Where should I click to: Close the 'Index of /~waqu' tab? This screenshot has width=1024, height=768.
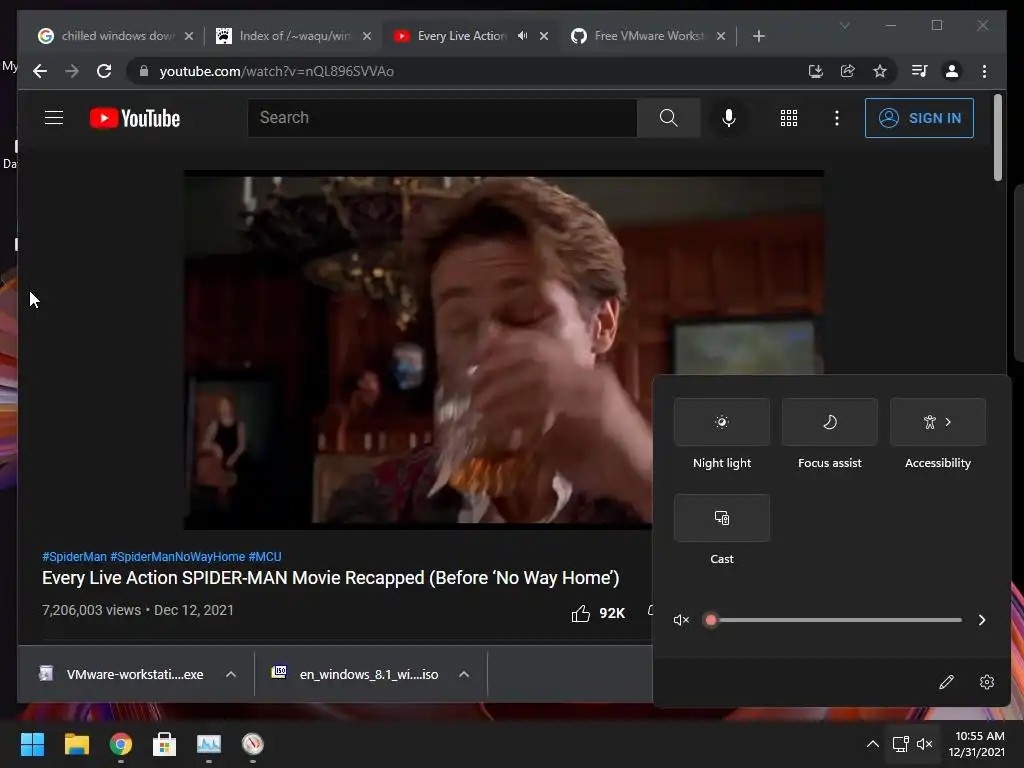pyautogui.click(x=367, y=36)
